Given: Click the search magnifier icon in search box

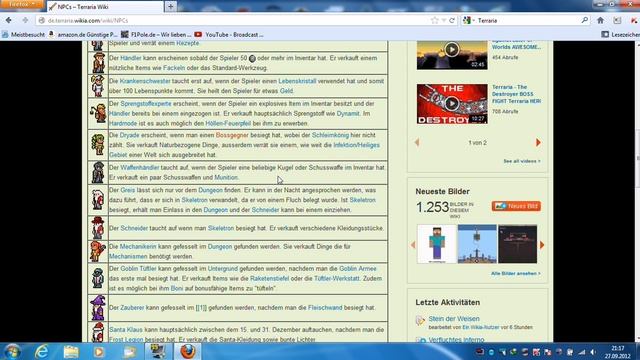Looking at the screenshot, I should click(x=584, y=20).
